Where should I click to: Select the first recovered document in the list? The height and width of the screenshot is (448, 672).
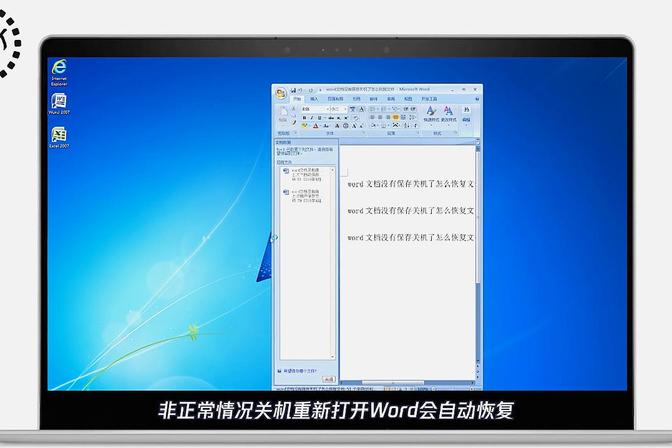tap(306, 175)
